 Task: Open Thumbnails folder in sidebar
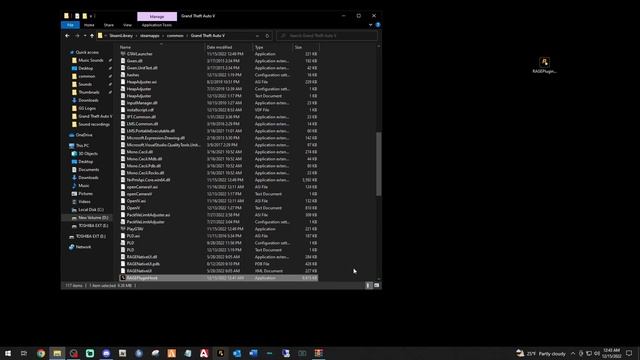(x=89, y=92)
